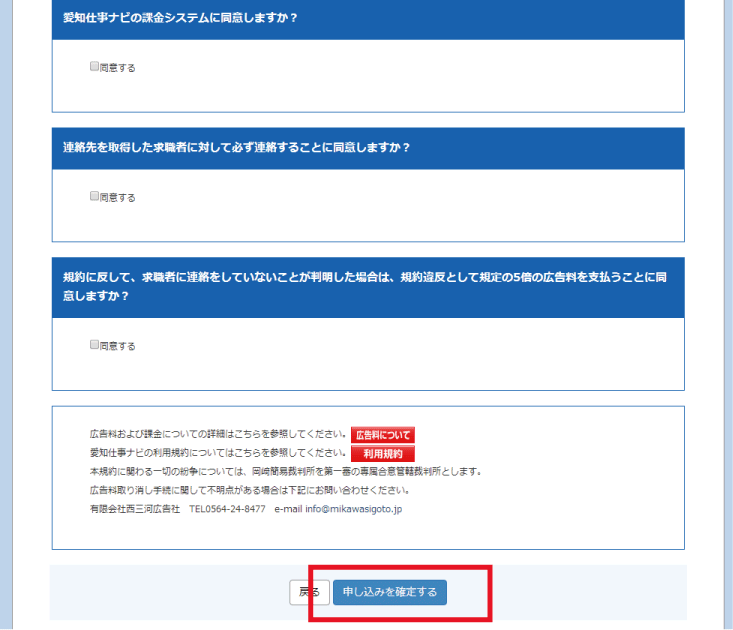The height and width of the screenshot is (630, 733).
Task: Tick the agree checkbox for contacting 求職者
Action: [94, 196]
